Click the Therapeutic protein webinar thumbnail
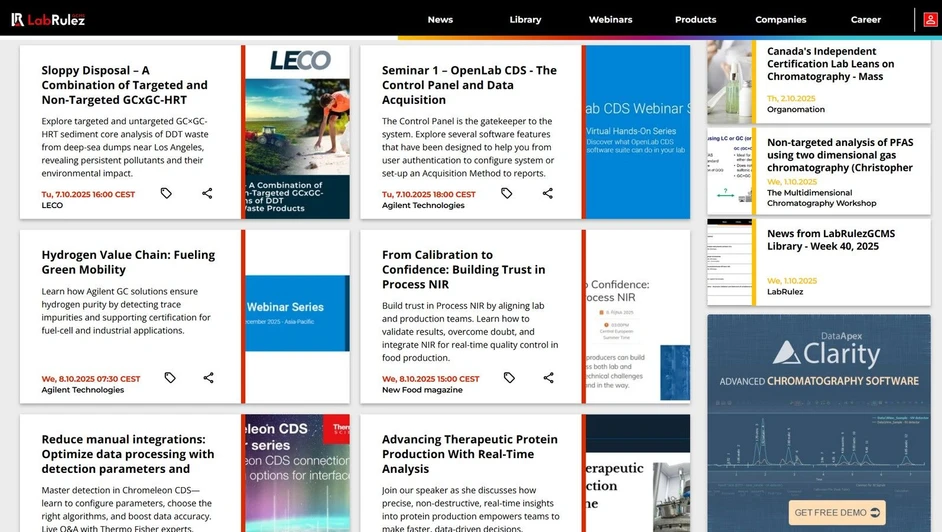 coord(638,473)
